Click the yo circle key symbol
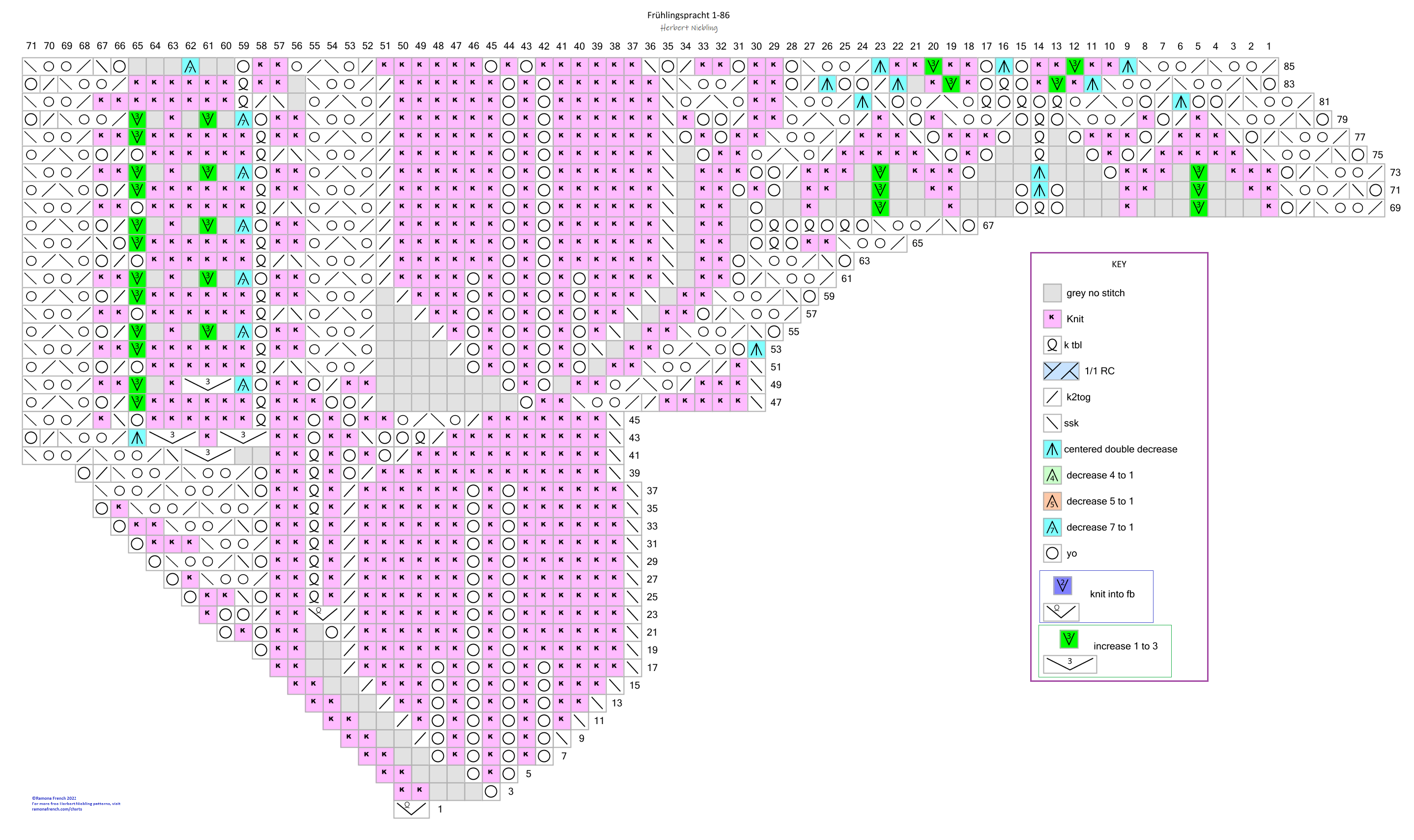Screen dimensions: 1414x840 (x=1052, y=553)
